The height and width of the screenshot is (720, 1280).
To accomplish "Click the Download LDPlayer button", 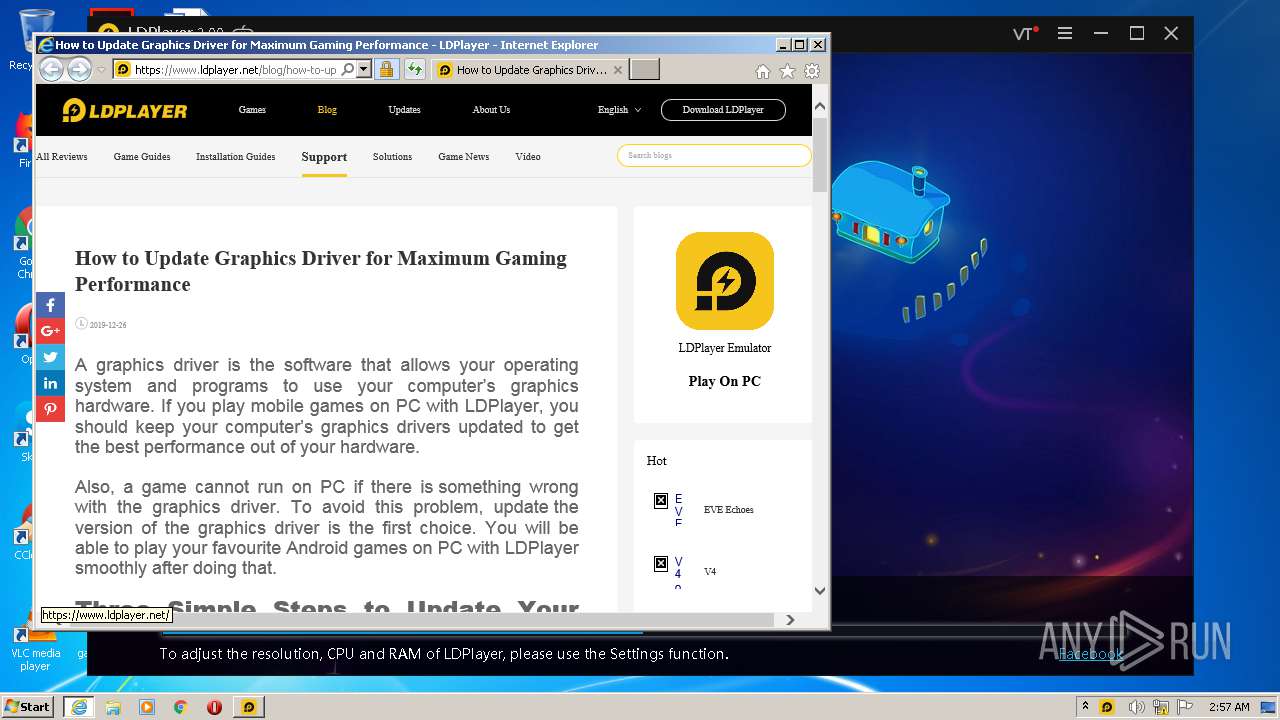I will (723, 110).
